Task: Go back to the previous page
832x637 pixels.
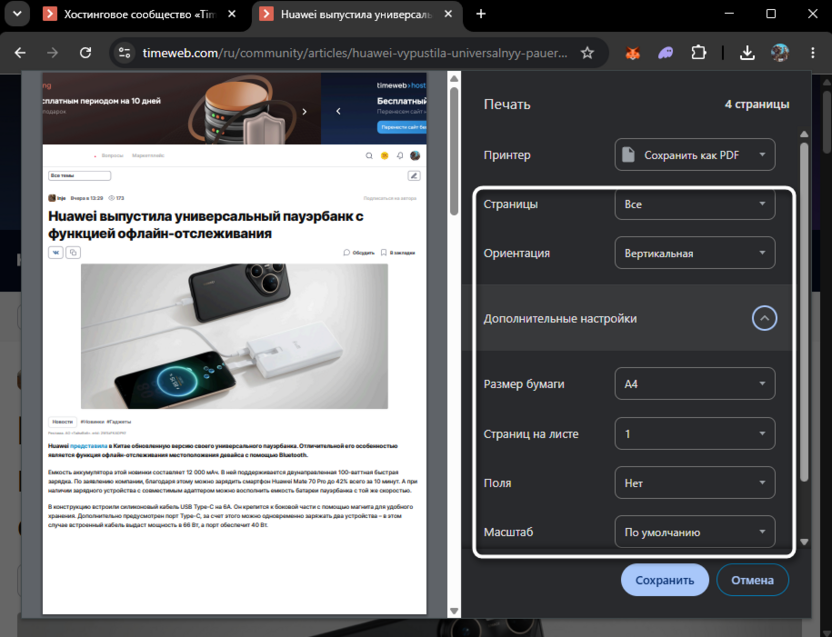Action: (x=20, y=53)
